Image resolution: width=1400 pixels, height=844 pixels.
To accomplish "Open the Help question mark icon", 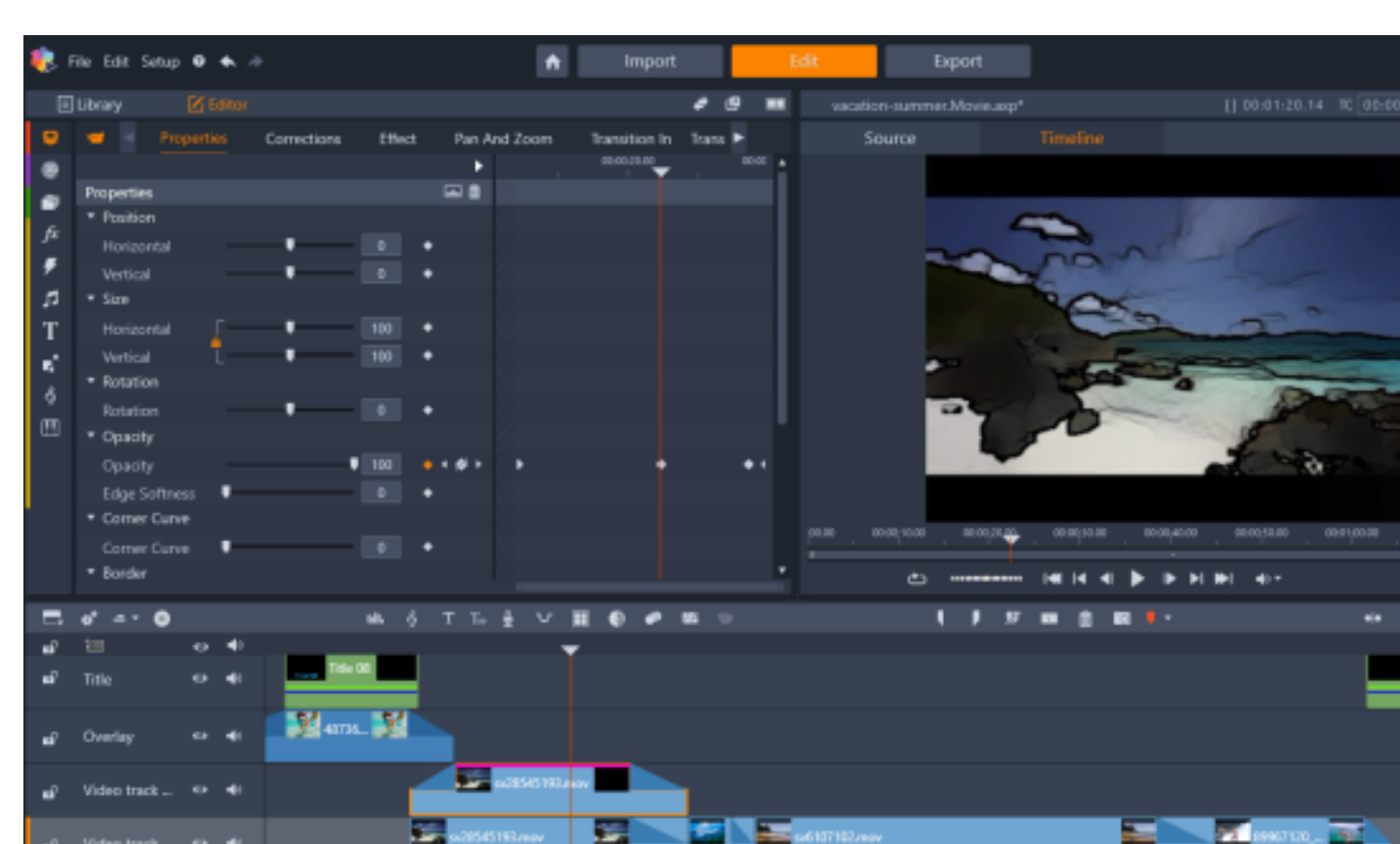I will 199,61.
